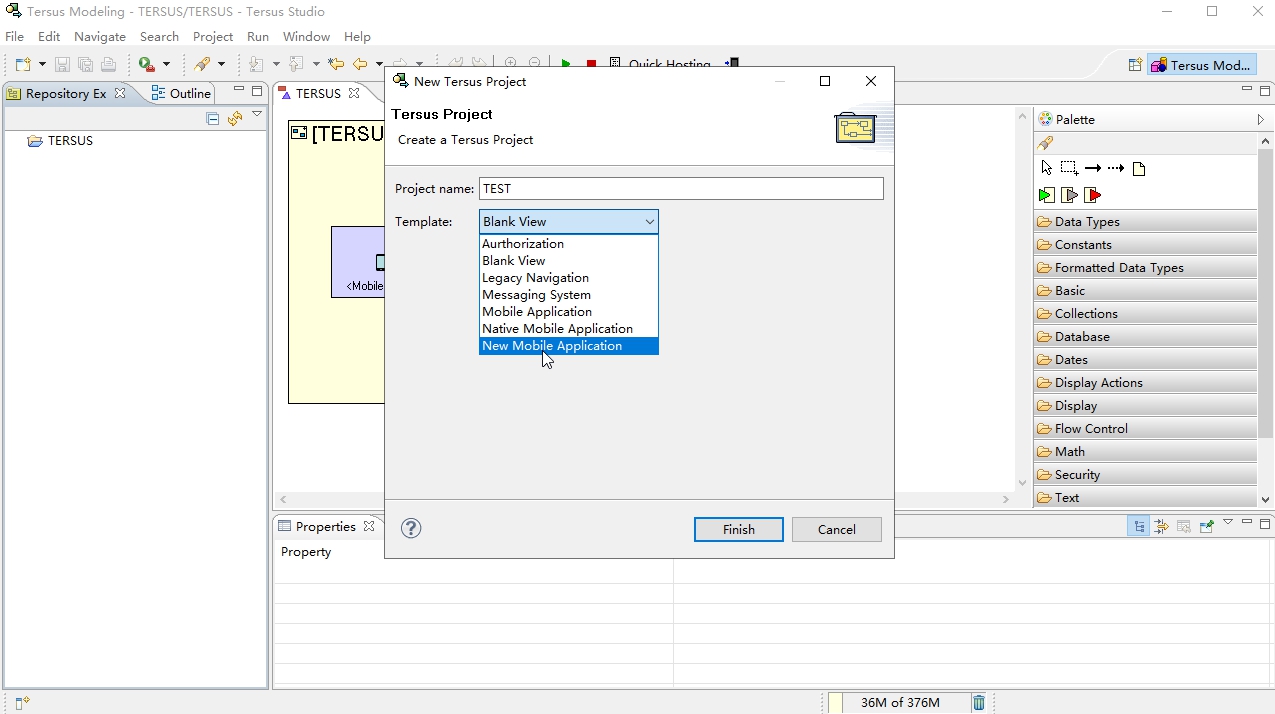Click the Pin to Selection icon

pyautogui.click(x=1207, y=526)
